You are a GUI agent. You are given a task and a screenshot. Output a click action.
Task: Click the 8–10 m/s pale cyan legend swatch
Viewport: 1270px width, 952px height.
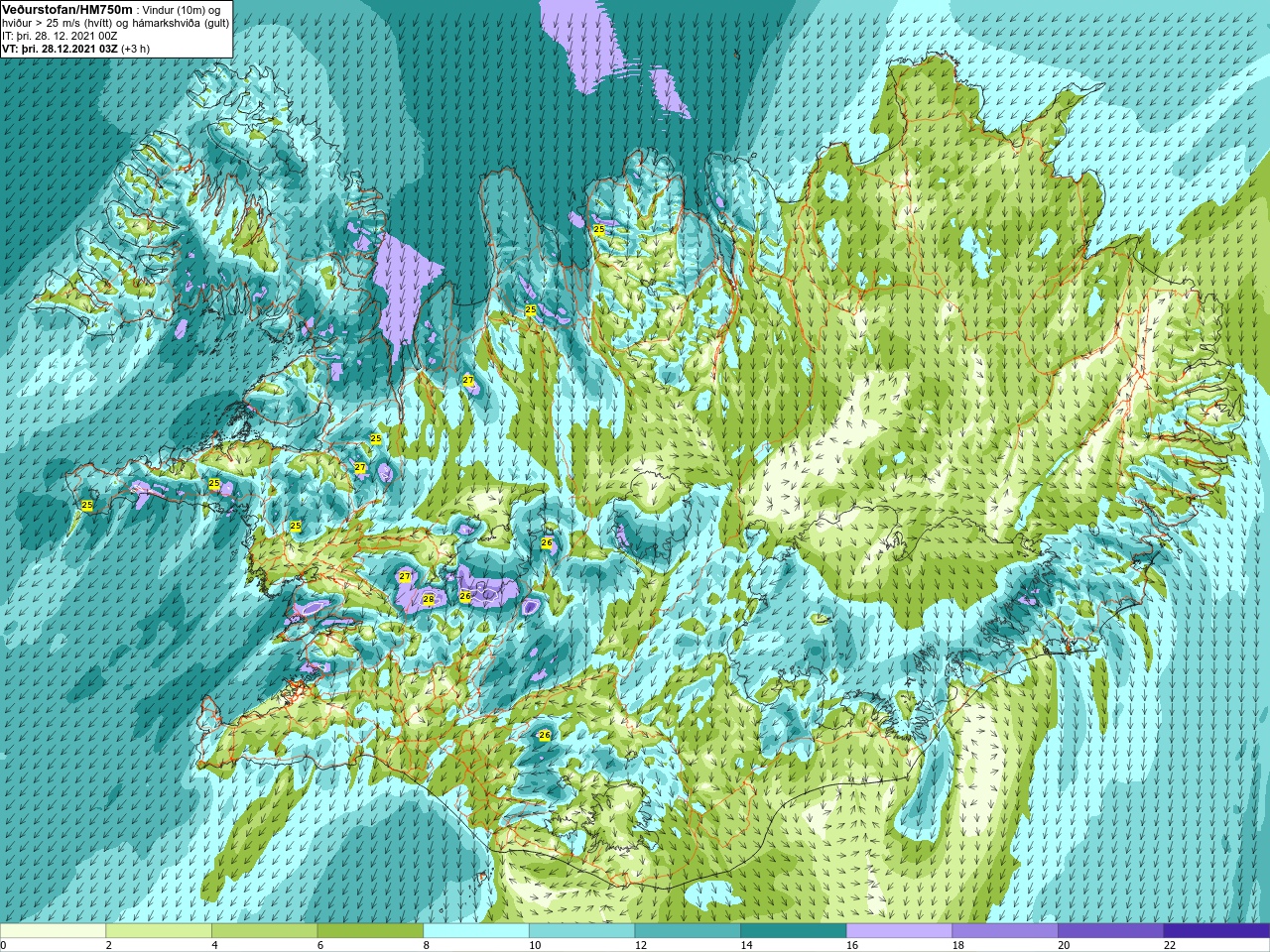click(476, 931)
